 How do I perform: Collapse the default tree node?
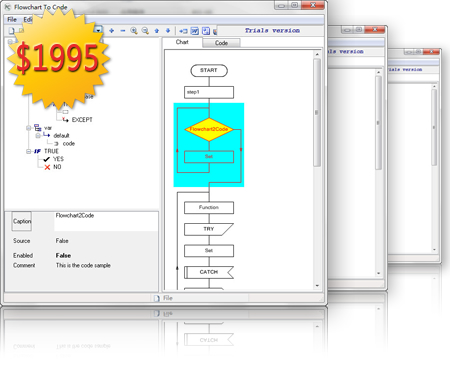tap(38, 136)
